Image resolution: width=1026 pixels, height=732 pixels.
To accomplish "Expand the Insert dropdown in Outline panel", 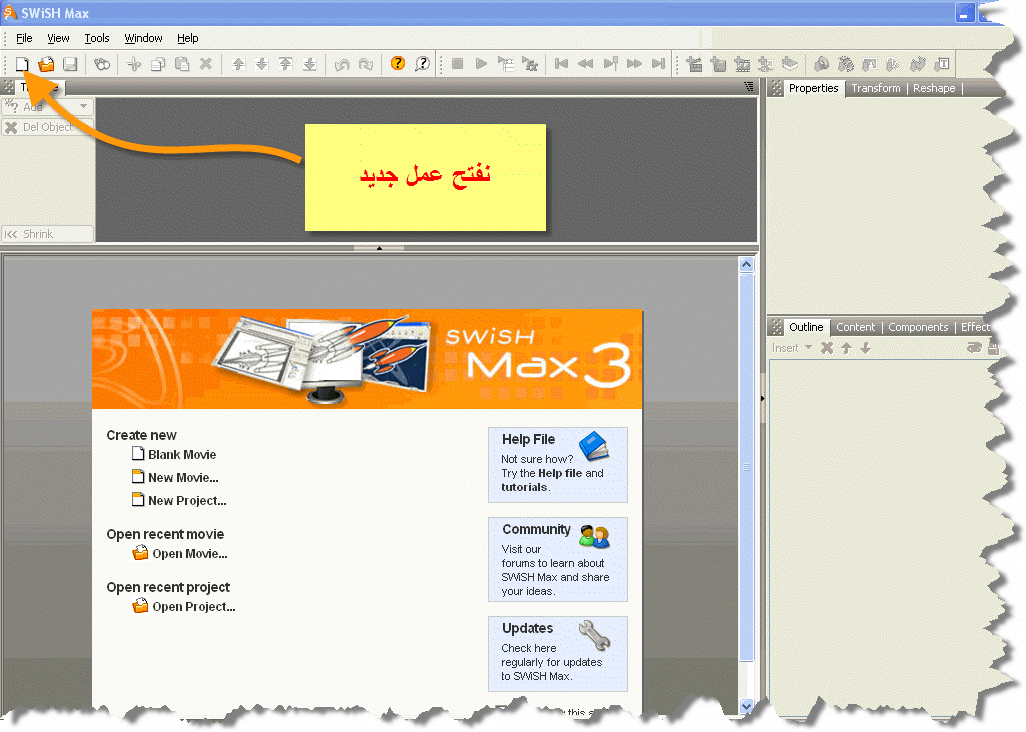I will pyautogui.click(x=792, y=348).
